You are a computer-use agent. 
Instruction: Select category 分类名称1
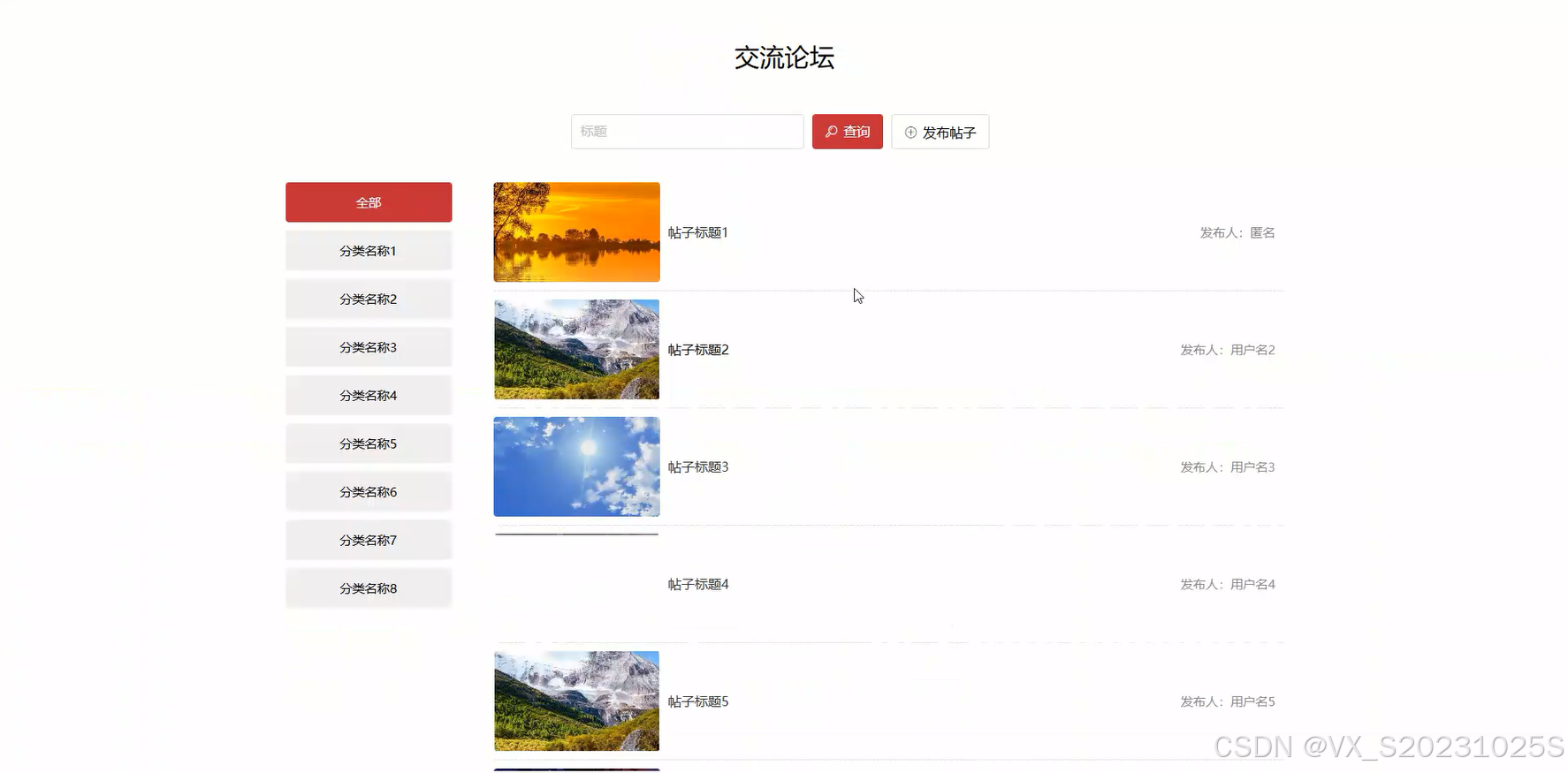[369, 251]
